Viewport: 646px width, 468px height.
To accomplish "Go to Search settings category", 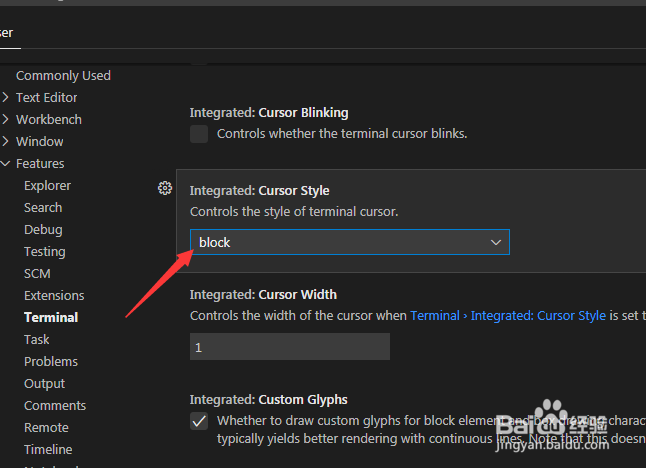I will coord(43,207).
